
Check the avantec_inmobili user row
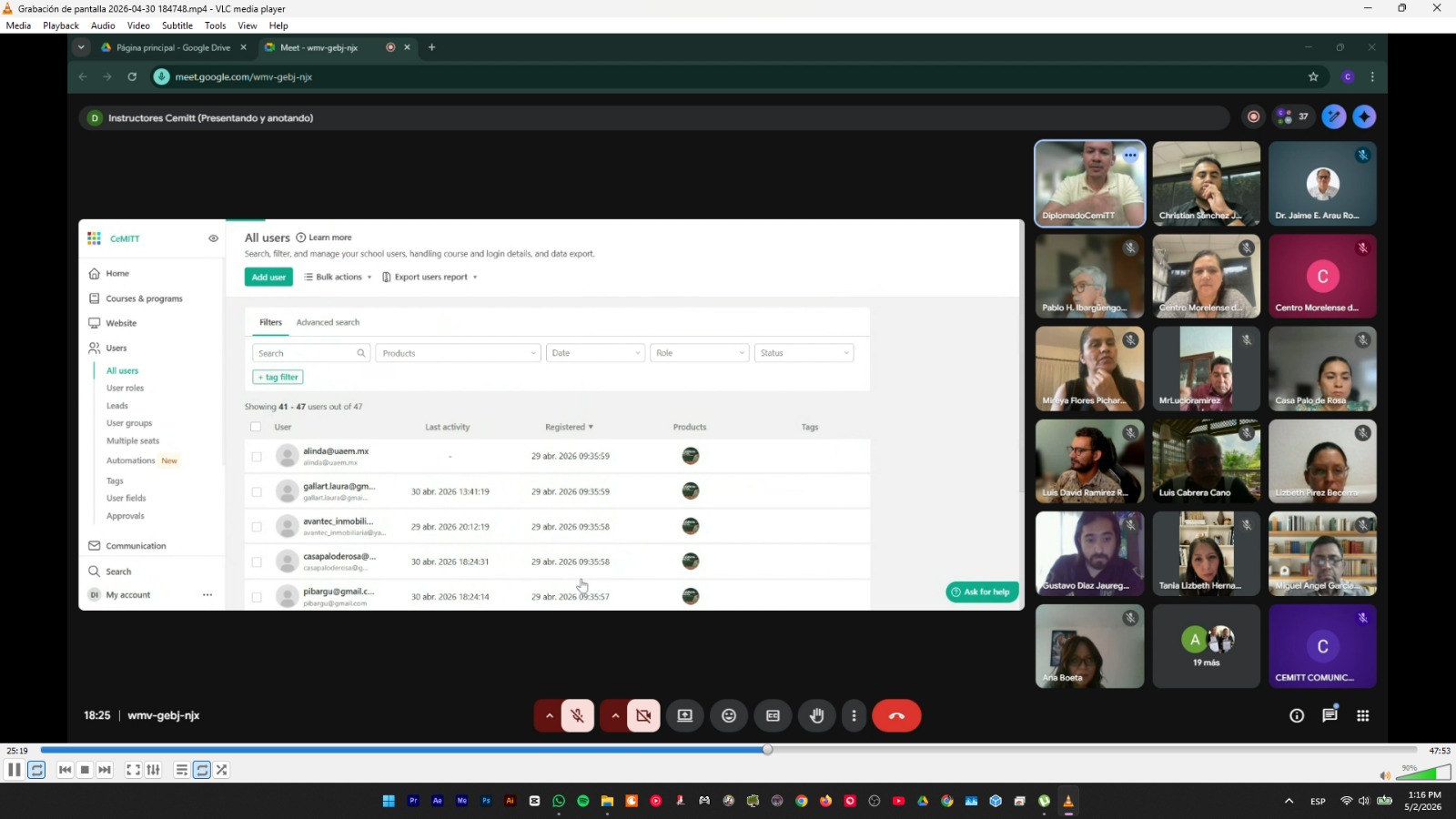tap(257, 527)
